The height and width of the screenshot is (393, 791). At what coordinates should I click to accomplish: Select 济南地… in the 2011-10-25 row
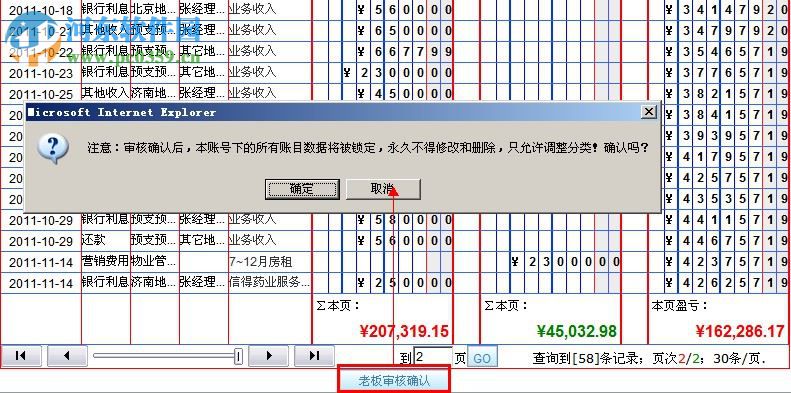click(155, 93)
